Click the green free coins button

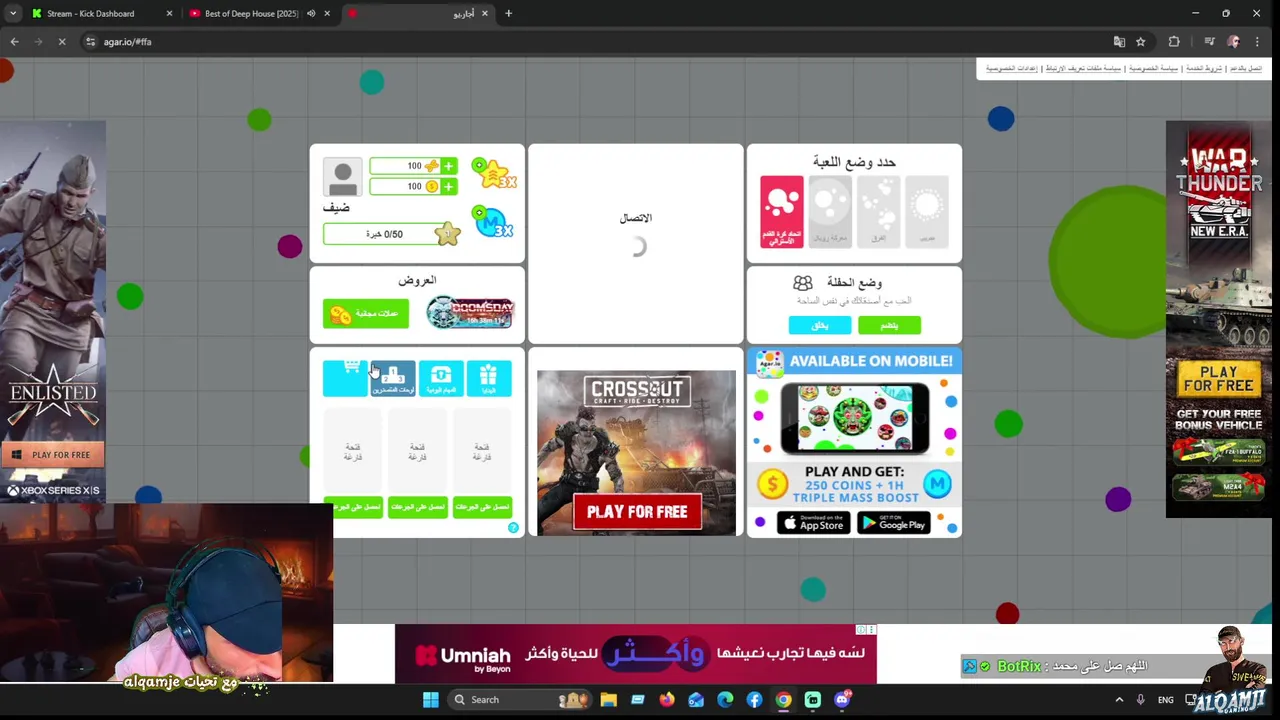[x=366, y=314]
